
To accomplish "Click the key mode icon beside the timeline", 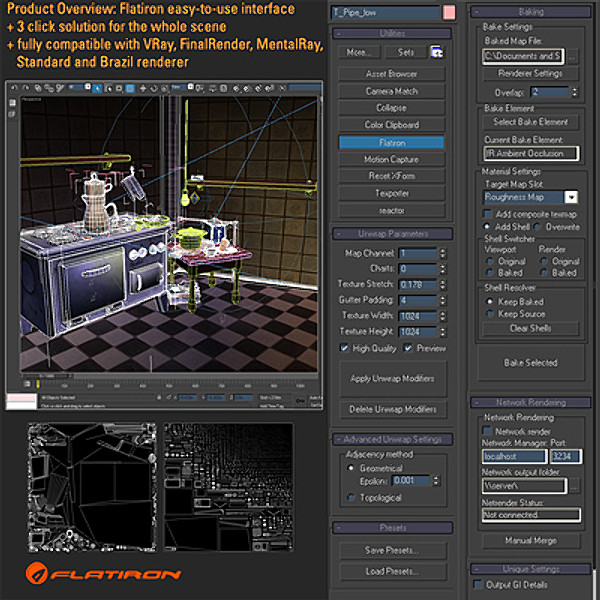I will [x=27, y=383].
